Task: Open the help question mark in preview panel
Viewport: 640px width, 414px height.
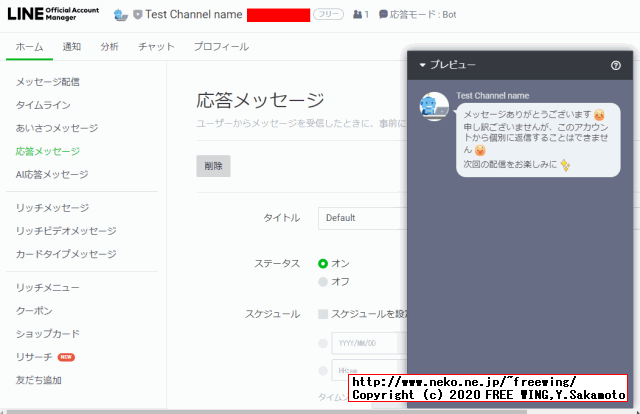Action: (616, 65)
